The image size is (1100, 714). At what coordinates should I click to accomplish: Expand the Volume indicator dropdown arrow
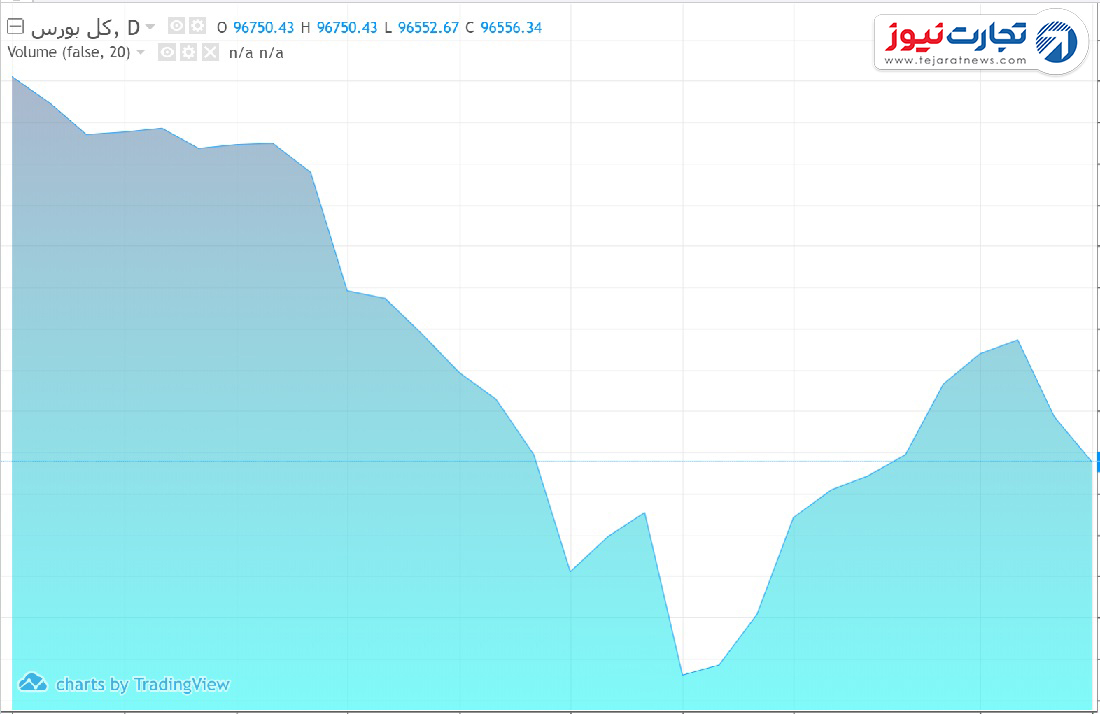click(x=140, y=52)
